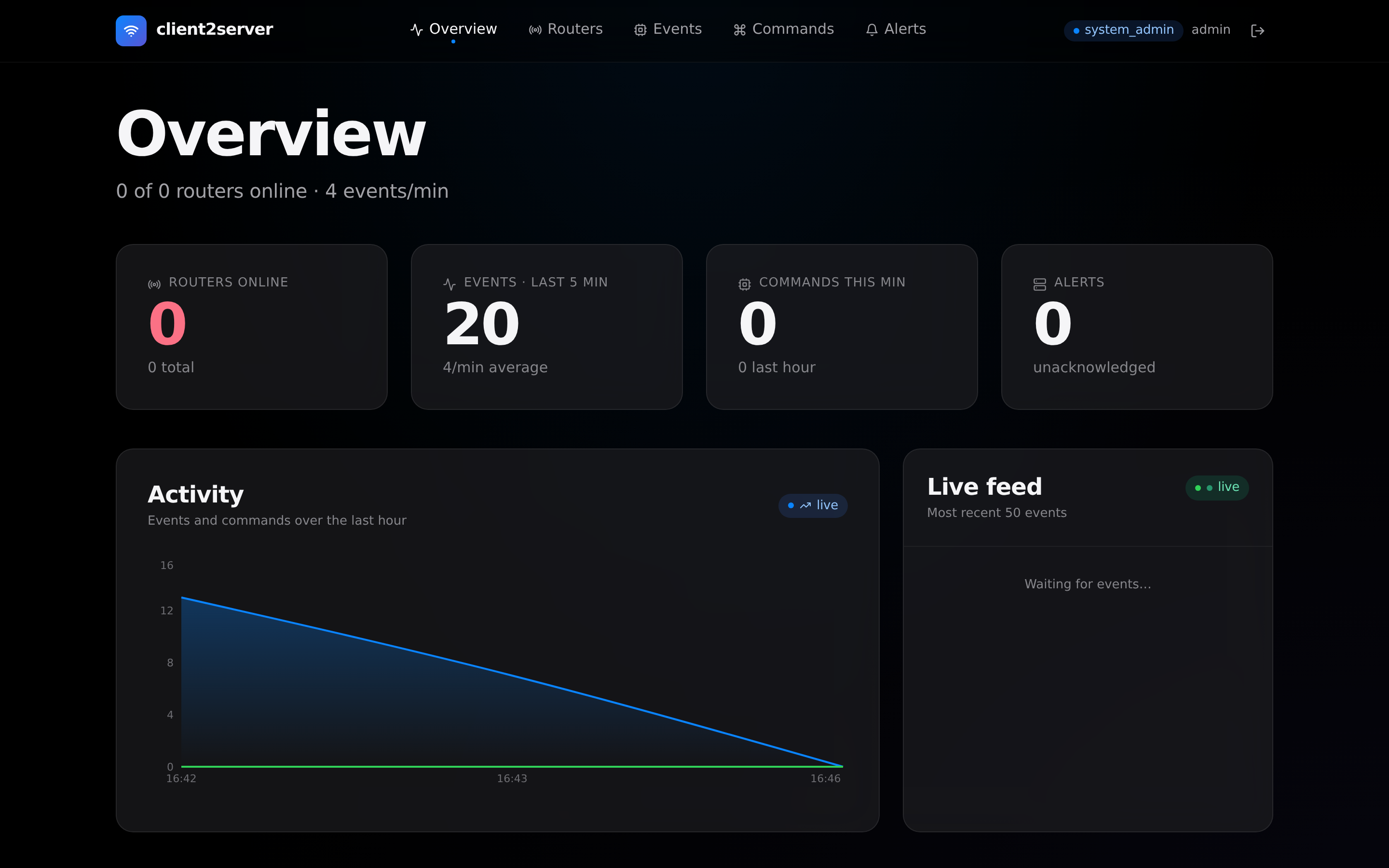Click the Routers Online card broadcast icon
Image resolution: width=1389 pixels, height=868 pixels.
tap(154, 284)
